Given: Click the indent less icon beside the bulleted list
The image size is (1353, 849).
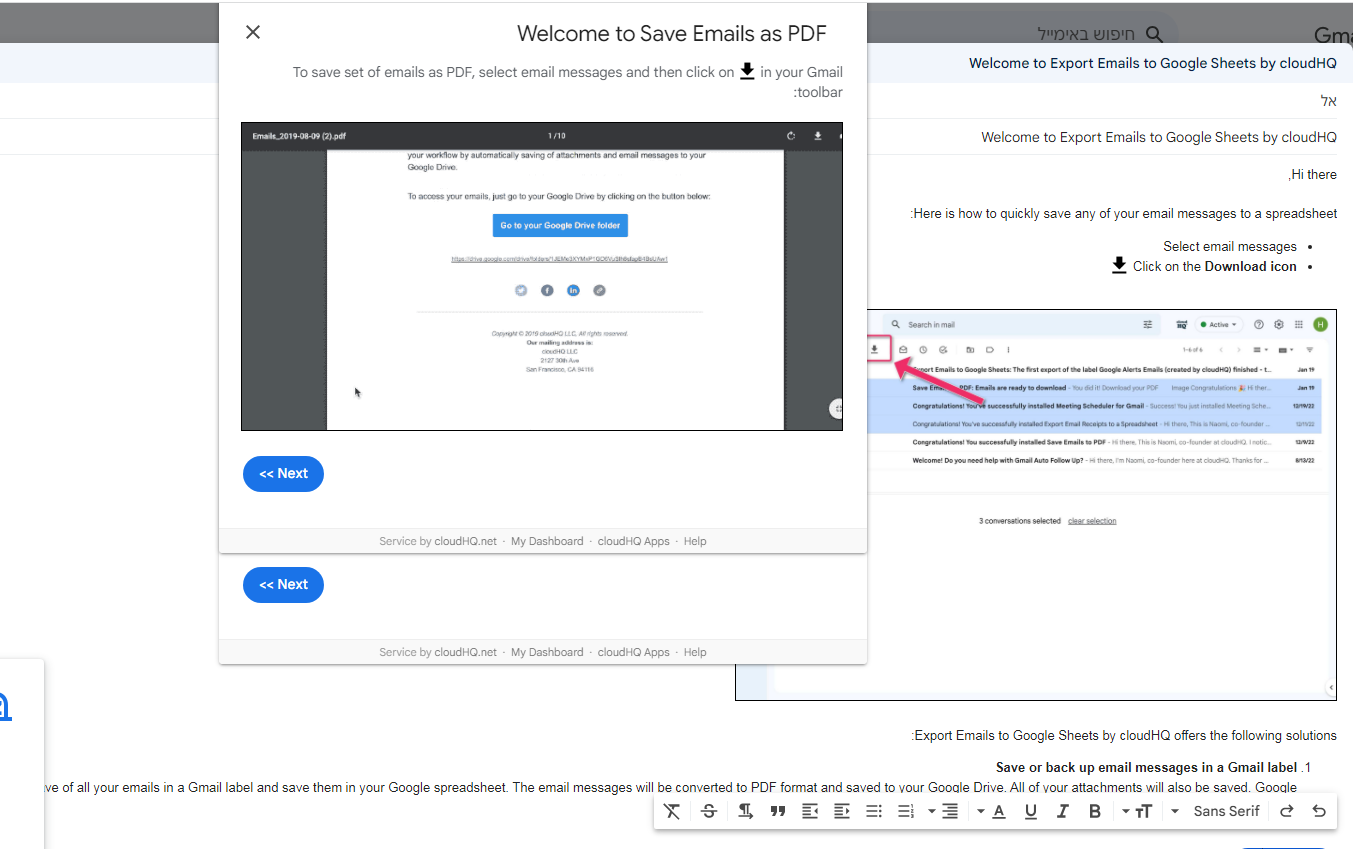Looking at the screenshot, I should [842, 811].
